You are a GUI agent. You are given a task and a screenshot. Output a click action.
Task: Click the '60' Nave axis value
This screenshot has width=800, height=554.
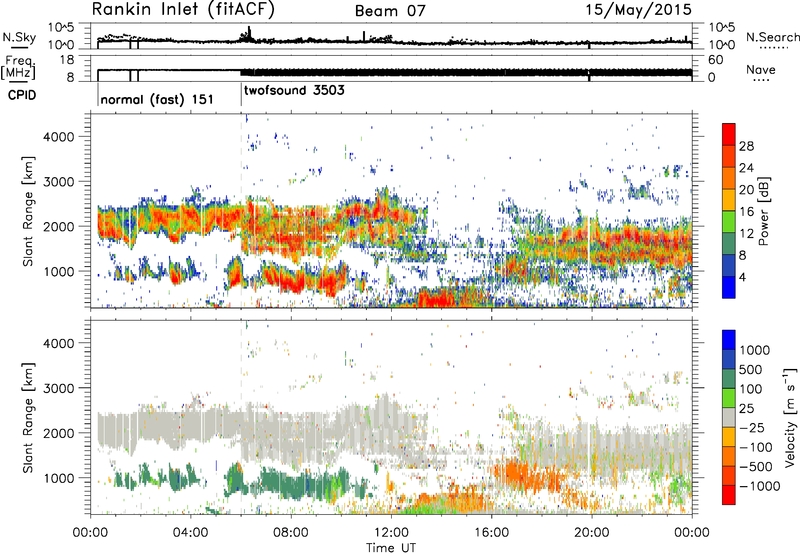pyautogui.click(x=715, y=60)
